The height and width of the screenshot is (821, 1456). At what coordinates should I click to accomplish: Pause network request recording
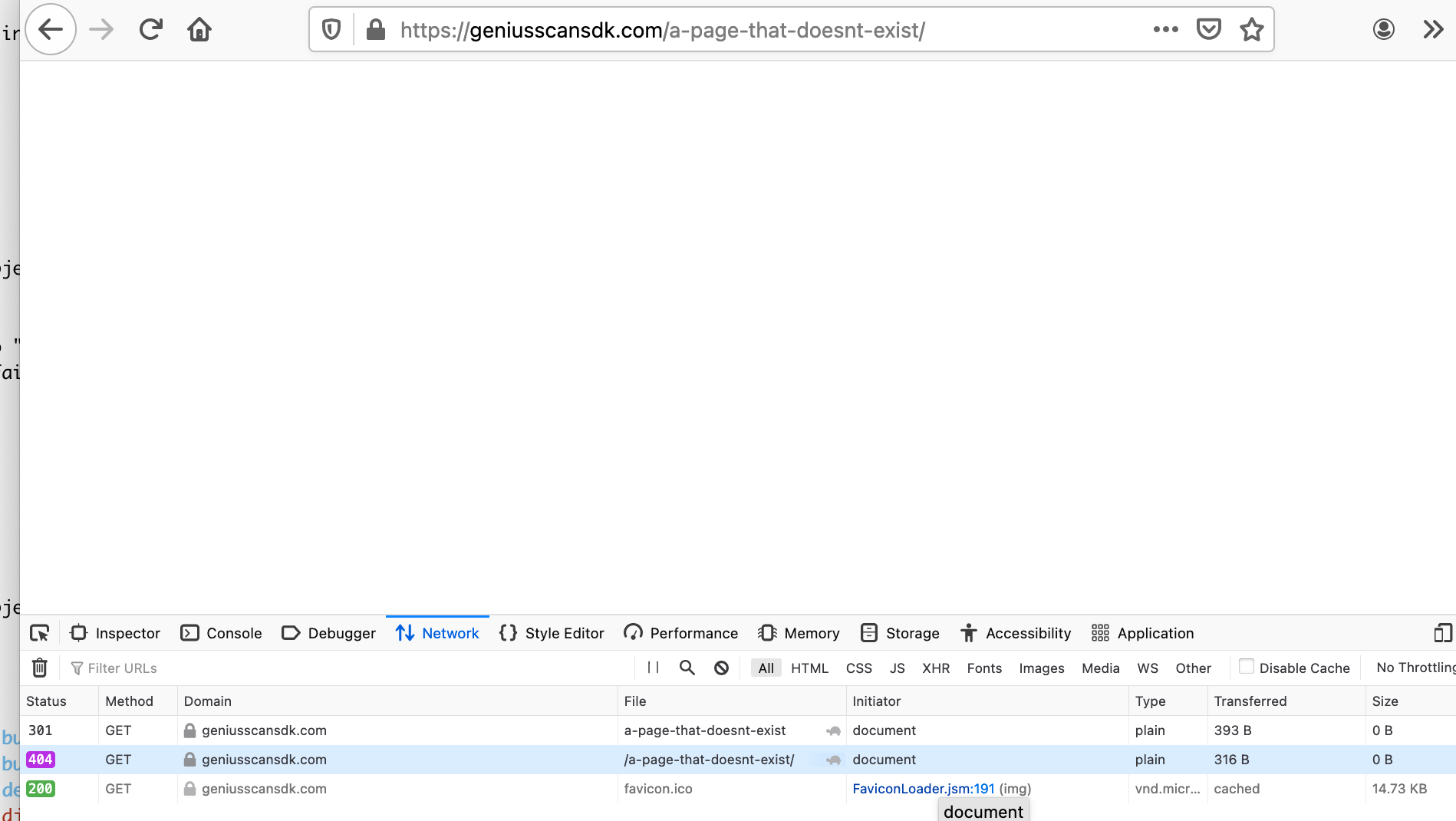(653, 668)
